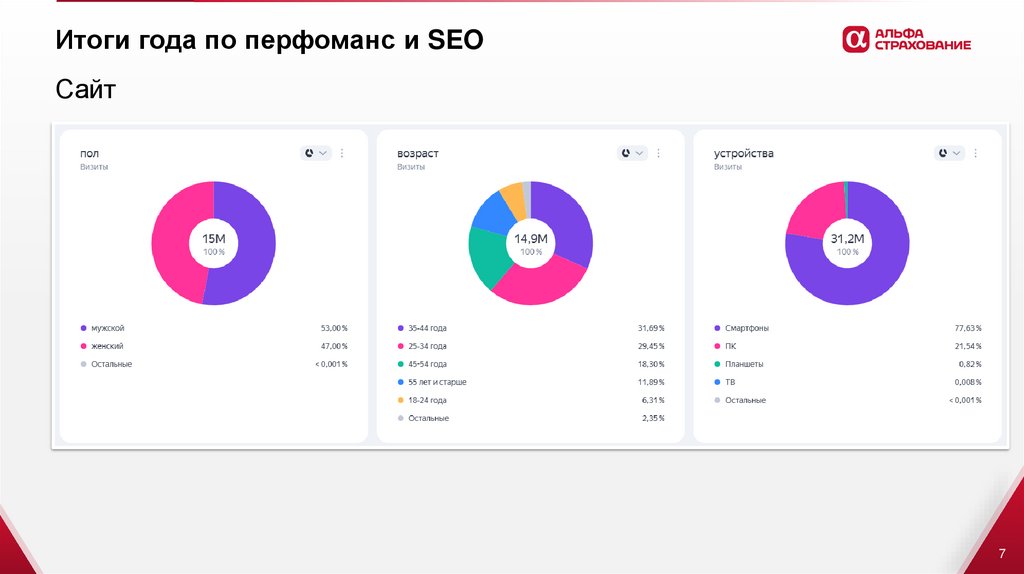
Task: Open three-dot menu of возраст widget
Action: [x=658, y=153]
